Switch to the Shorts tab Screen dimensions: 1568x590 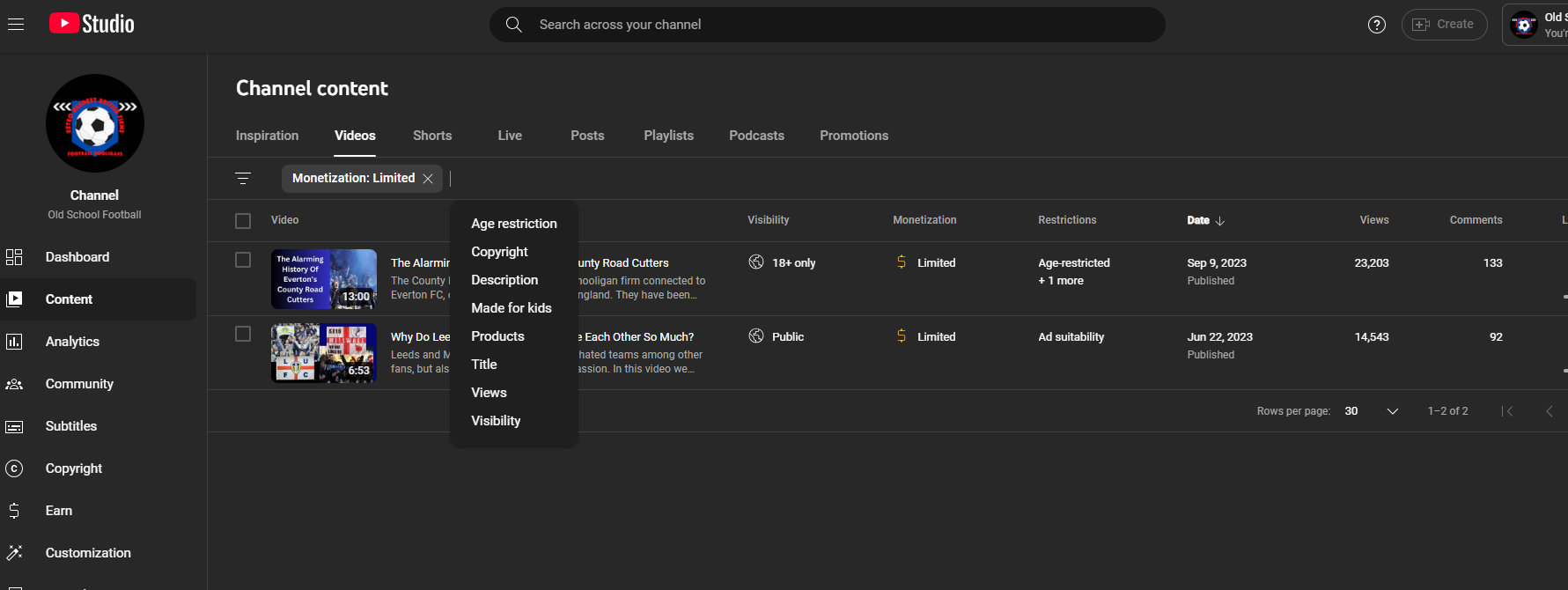pos(432,136)
